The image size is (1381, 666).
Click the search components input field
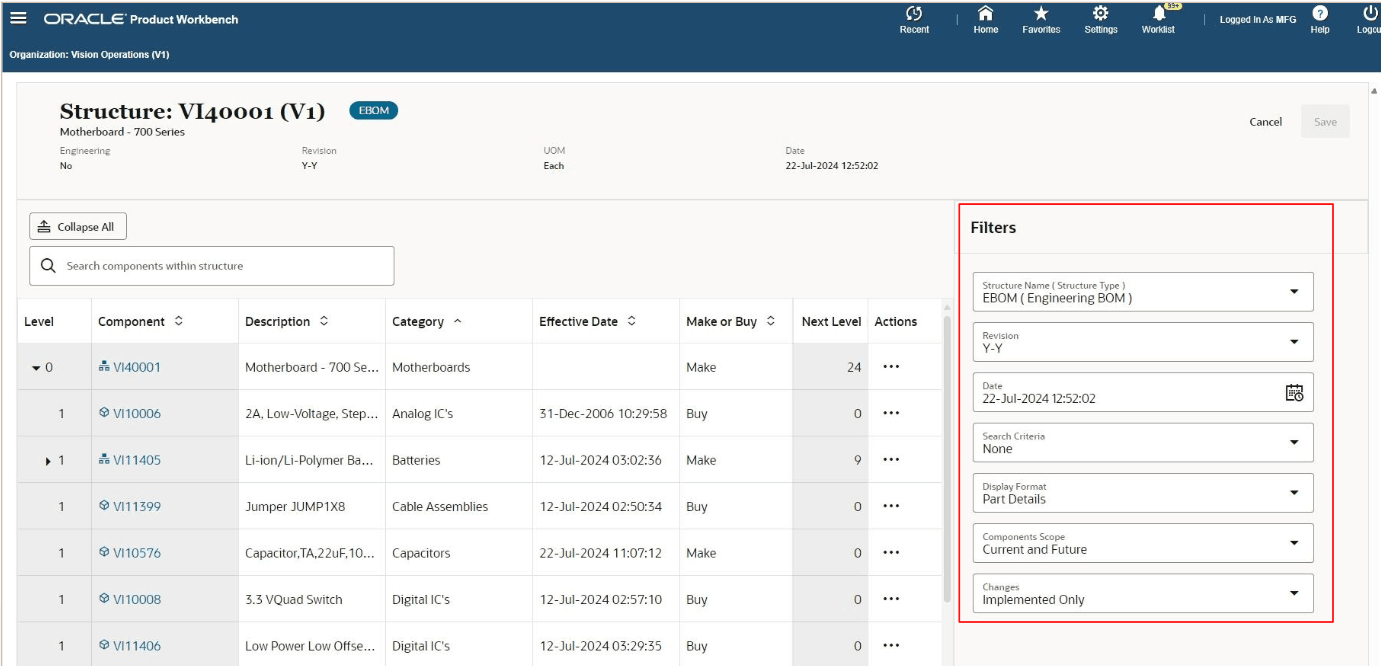coord(212,266)
